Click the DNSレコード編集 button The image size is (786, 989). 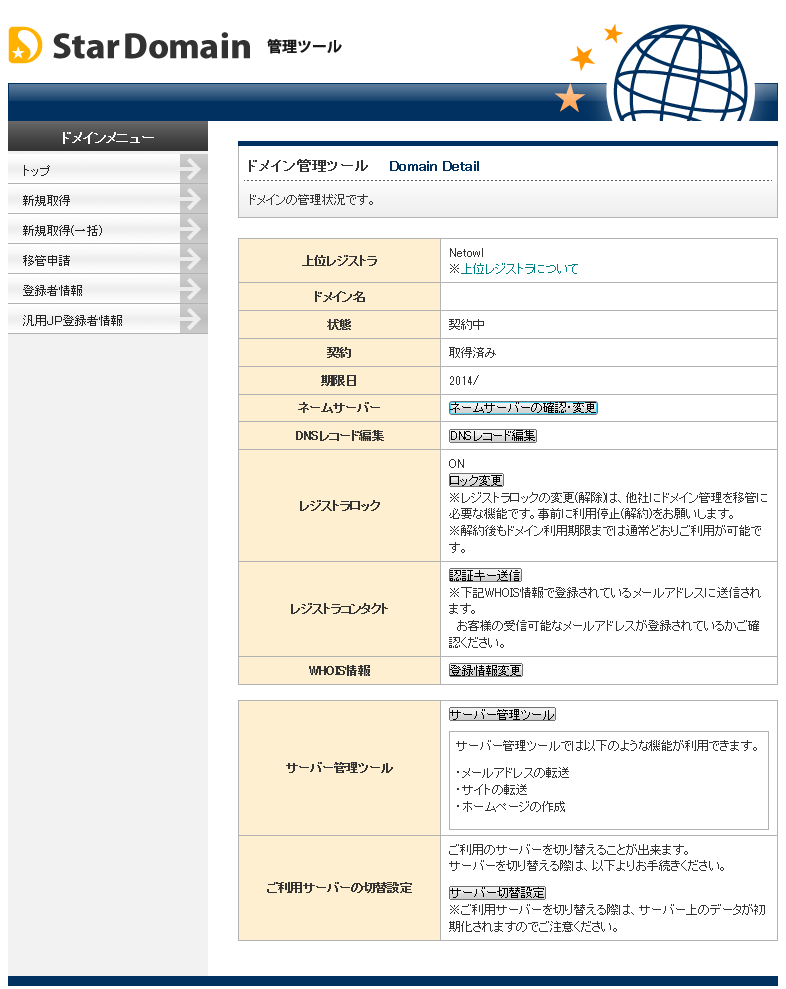click(x=492, y=436)
